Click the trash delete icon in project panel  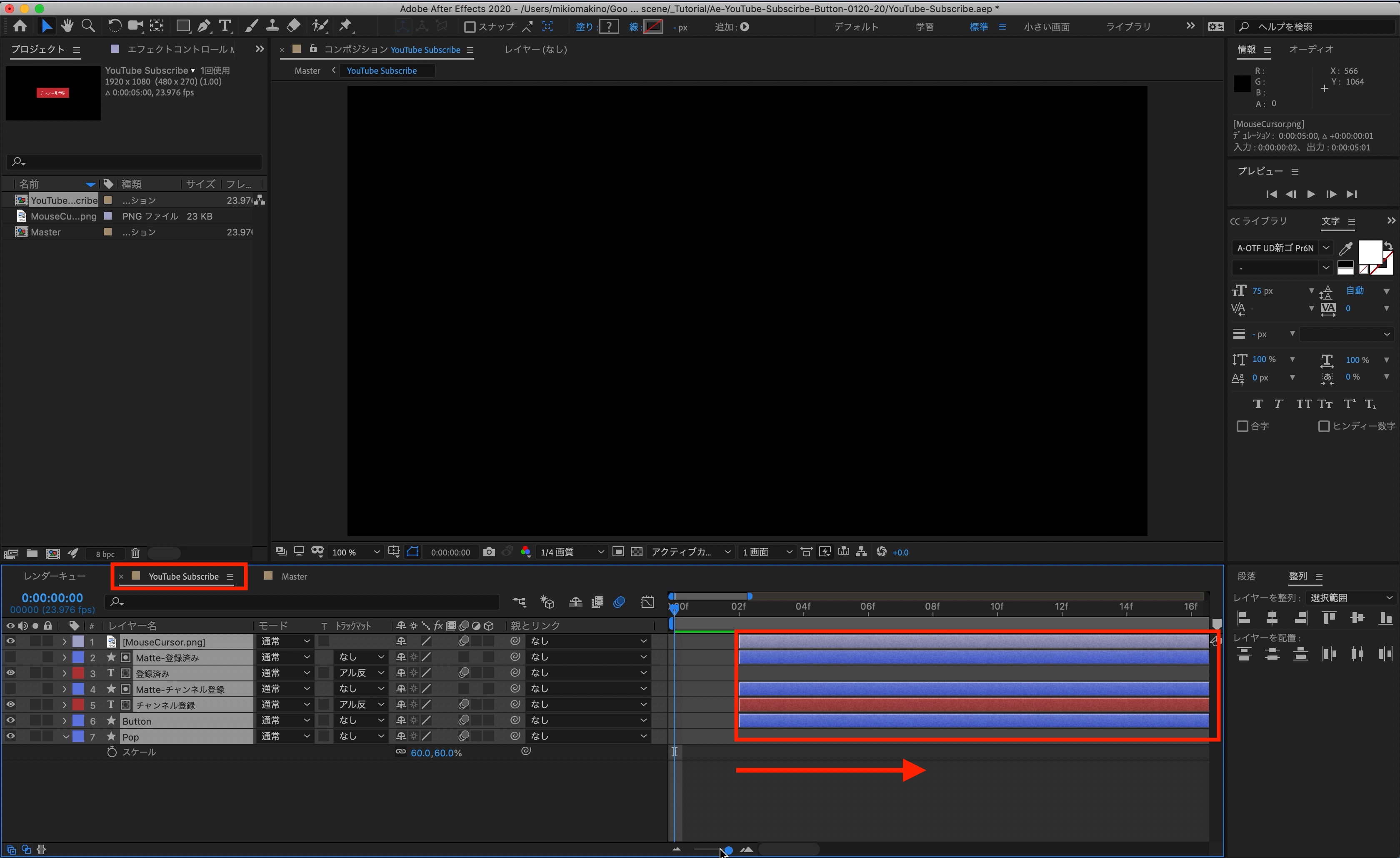click(x=135, y=553)
